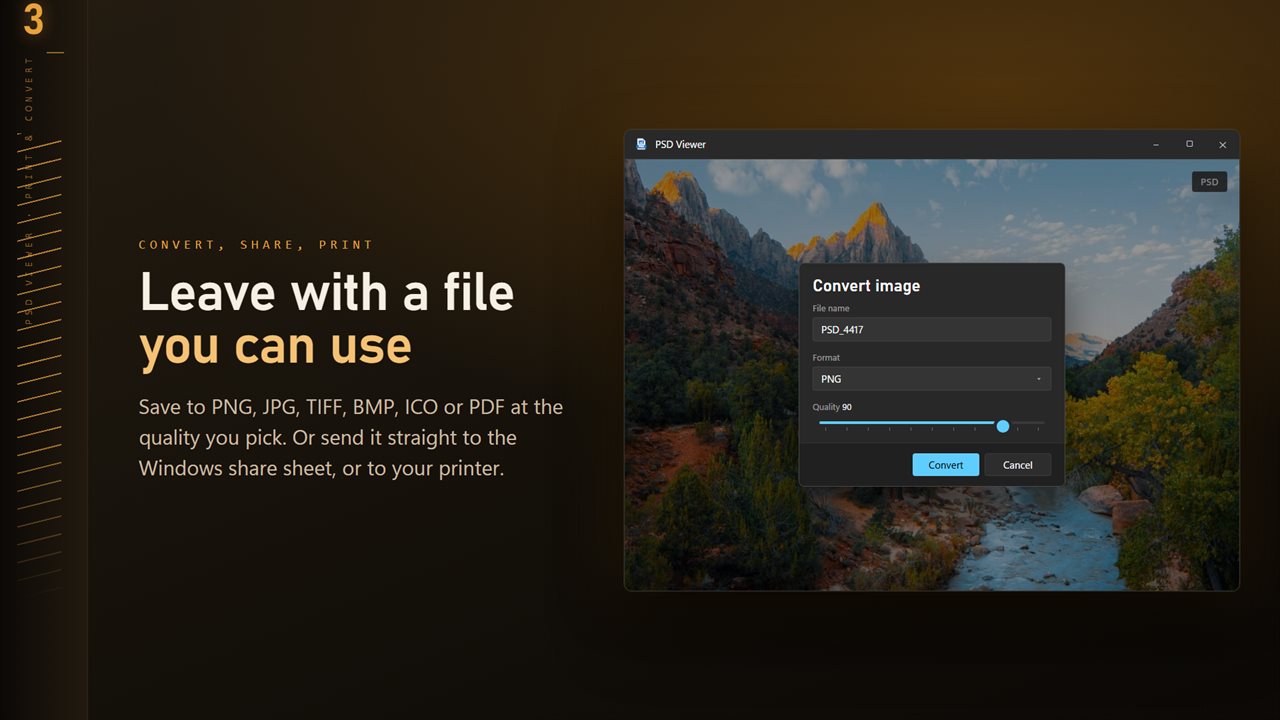Click the 'CONVERT, SHARE, PRINT' caption
1280x720 pixels.
pyautogui.click(x=256, y=244)
